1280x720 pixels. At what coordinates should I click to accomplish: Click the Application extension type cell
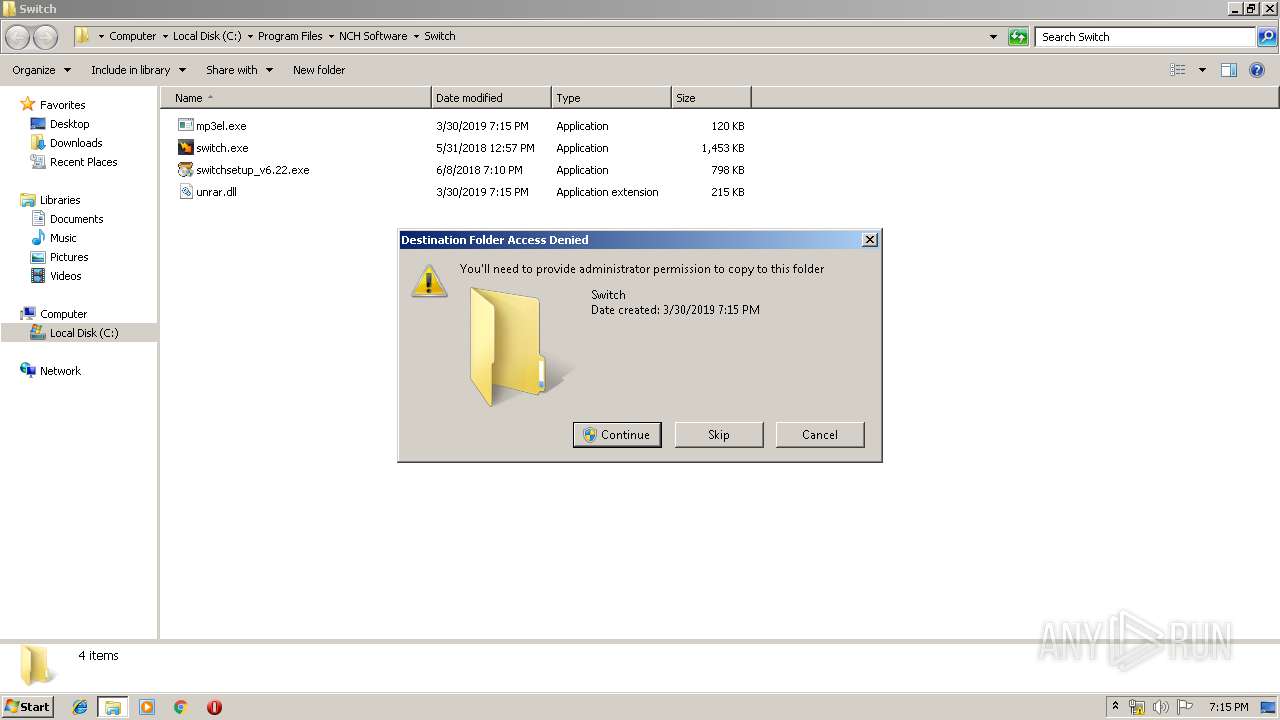pyautogui.click(x=607, y=192)
